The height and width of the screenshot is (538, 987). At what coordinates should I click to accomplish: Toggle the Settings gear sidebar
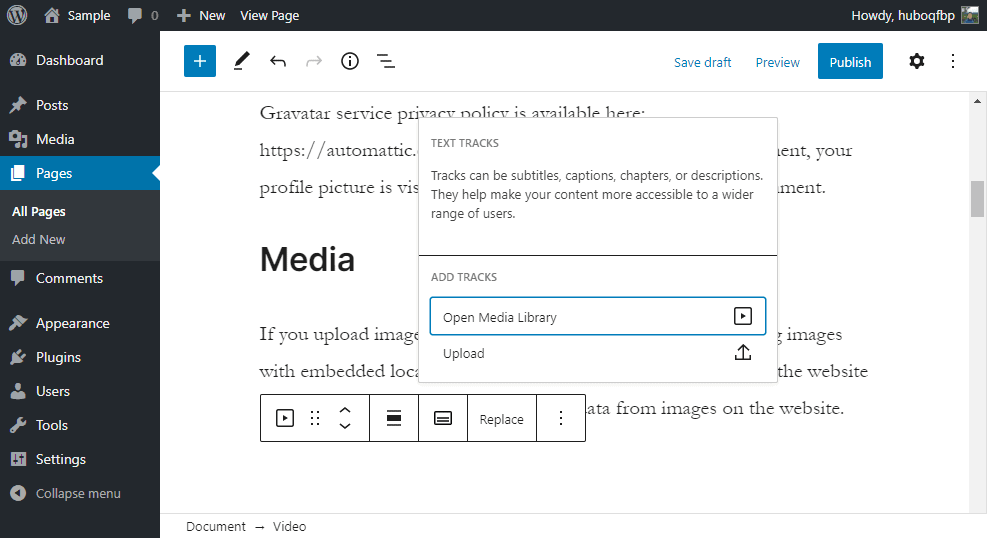pyautogui.click(x=916, y=61)
